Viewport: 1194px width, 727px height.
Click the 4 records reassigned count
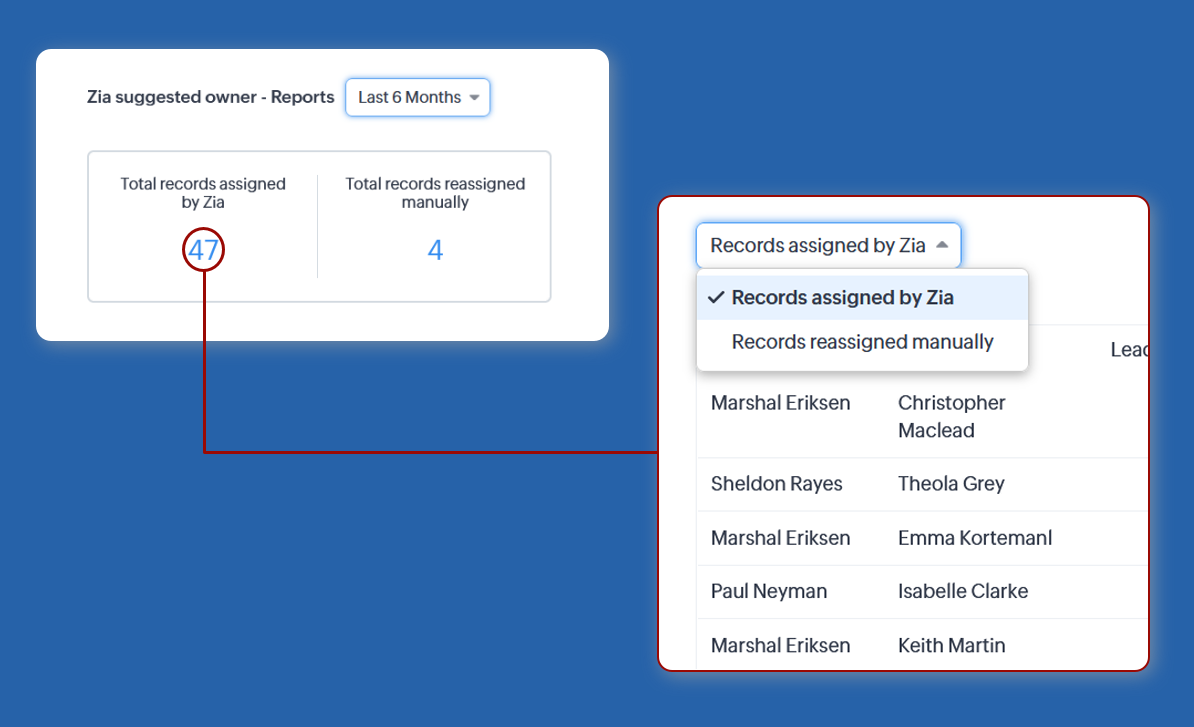click(435, 250)
